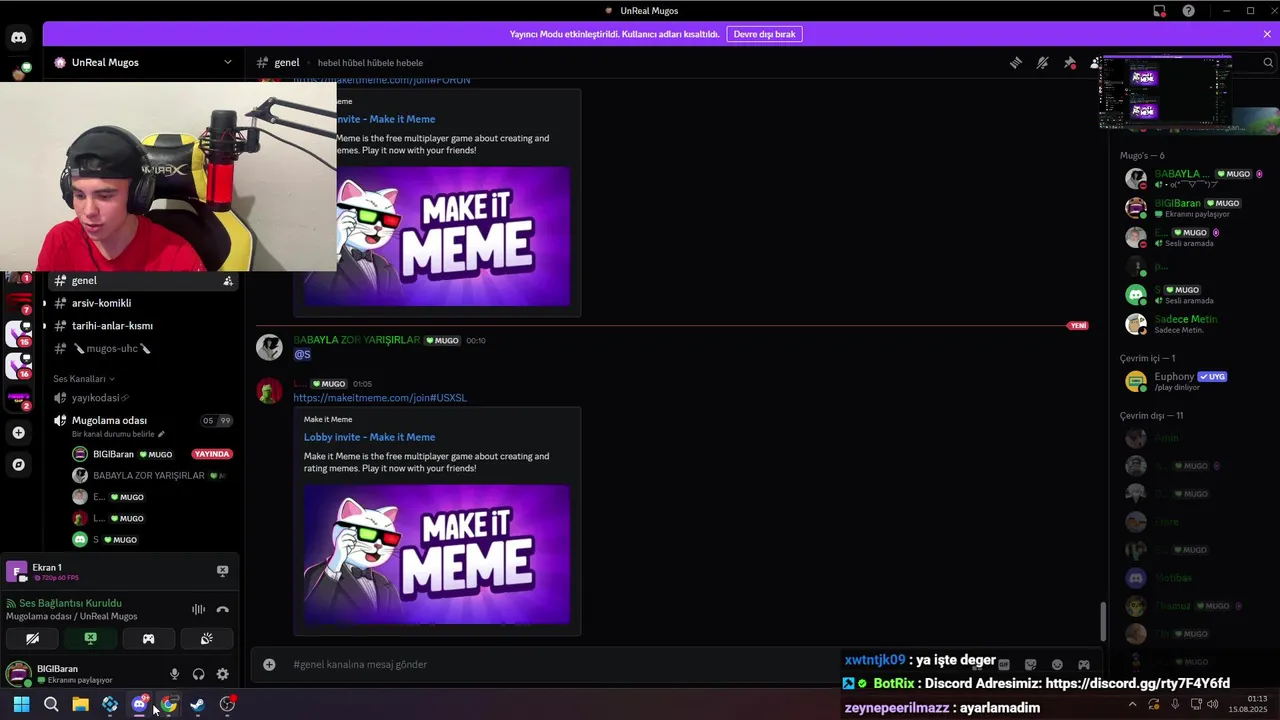Open File Explorer on taskbar
Screen dimensions: 1280x720
click(80, 704)
